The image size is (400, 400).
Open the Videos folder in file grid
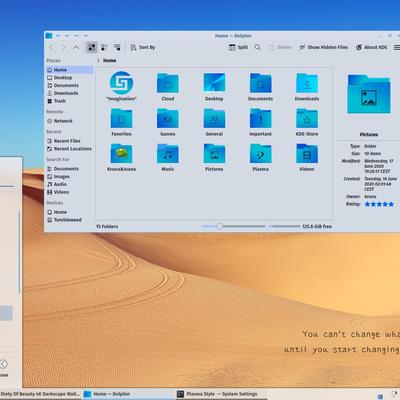click(307, 157)
